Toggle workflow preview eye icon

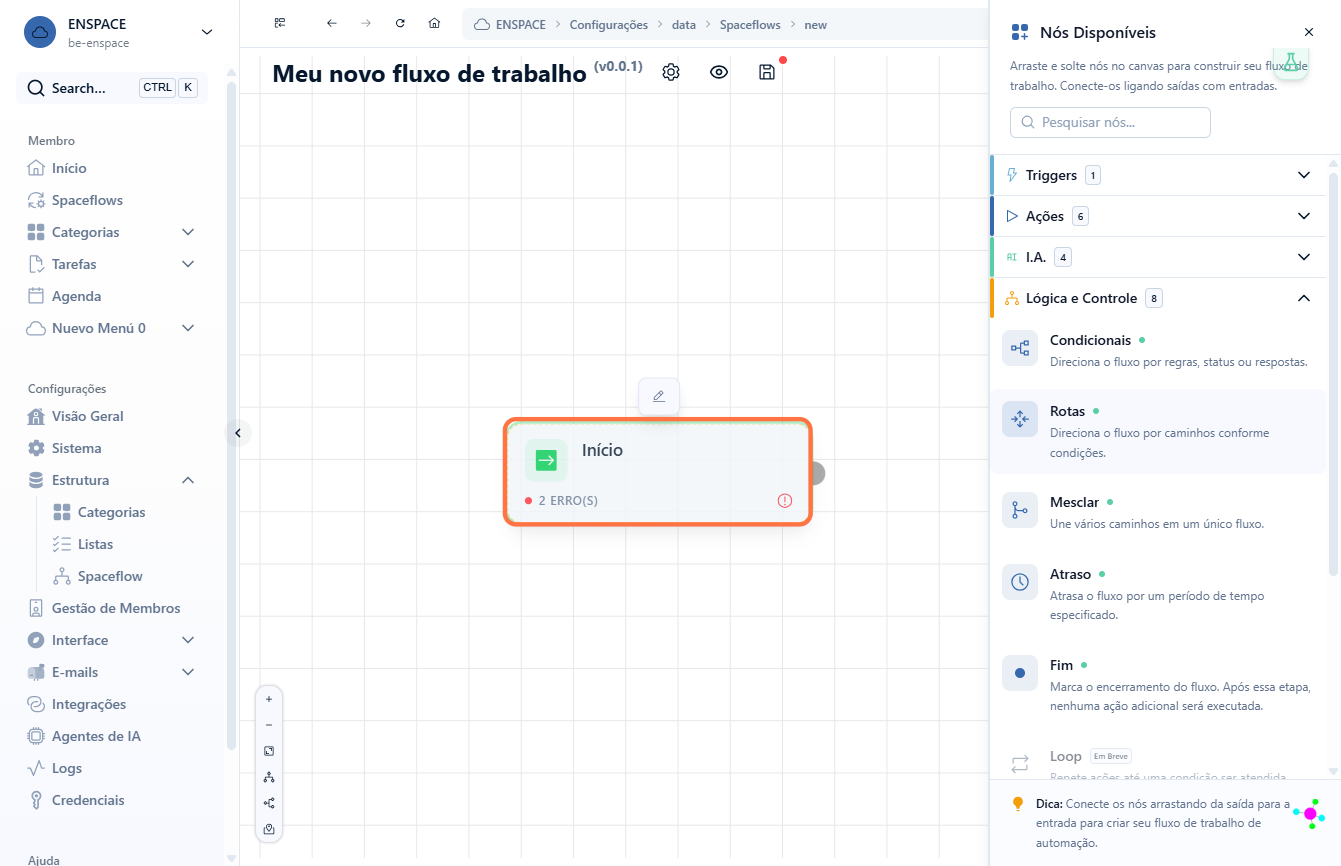[719, 72]
